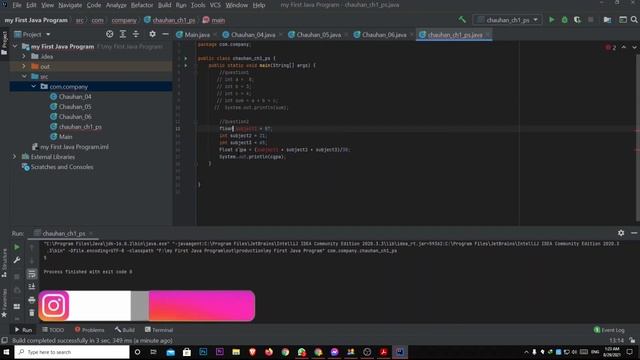
Task: Close chauhan_ch1_ps Run tab
Action: 91,233
